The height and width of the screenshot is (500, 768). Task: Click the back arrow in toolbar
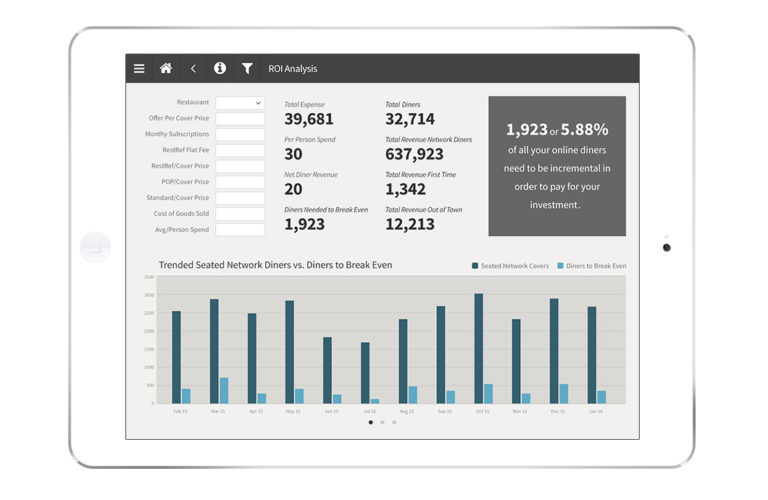[x=193, y=69]
